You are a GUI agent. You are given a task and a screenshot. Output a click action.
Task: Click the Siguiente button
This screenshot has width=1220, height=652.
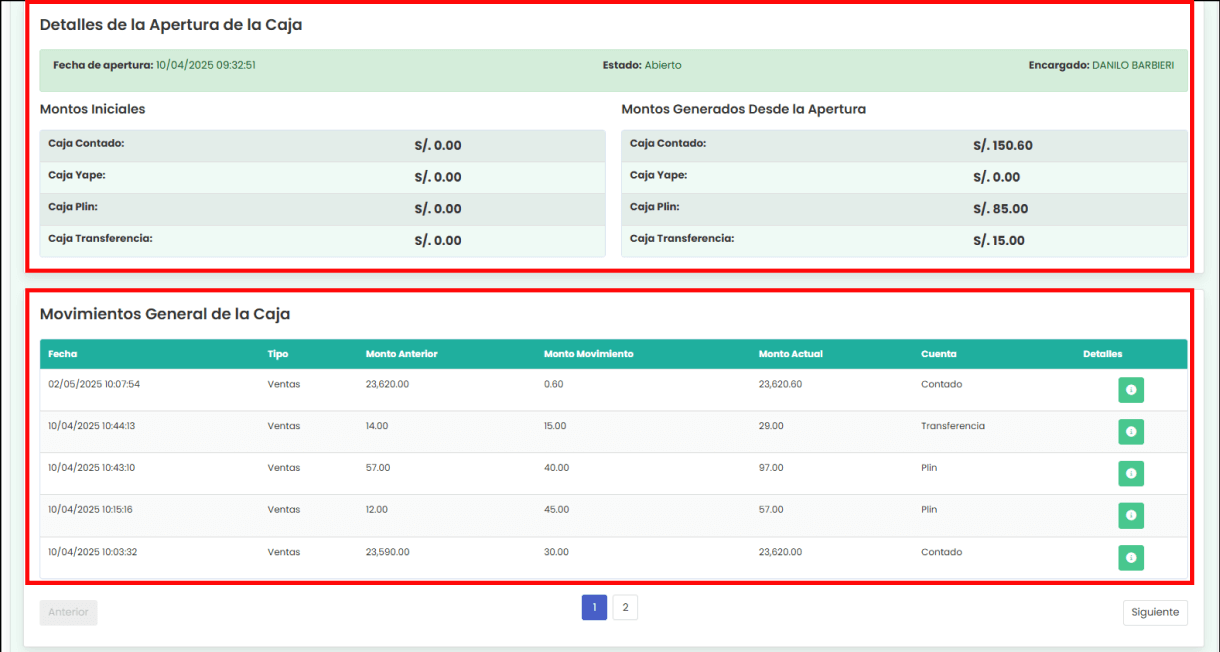click(1155, 612)
